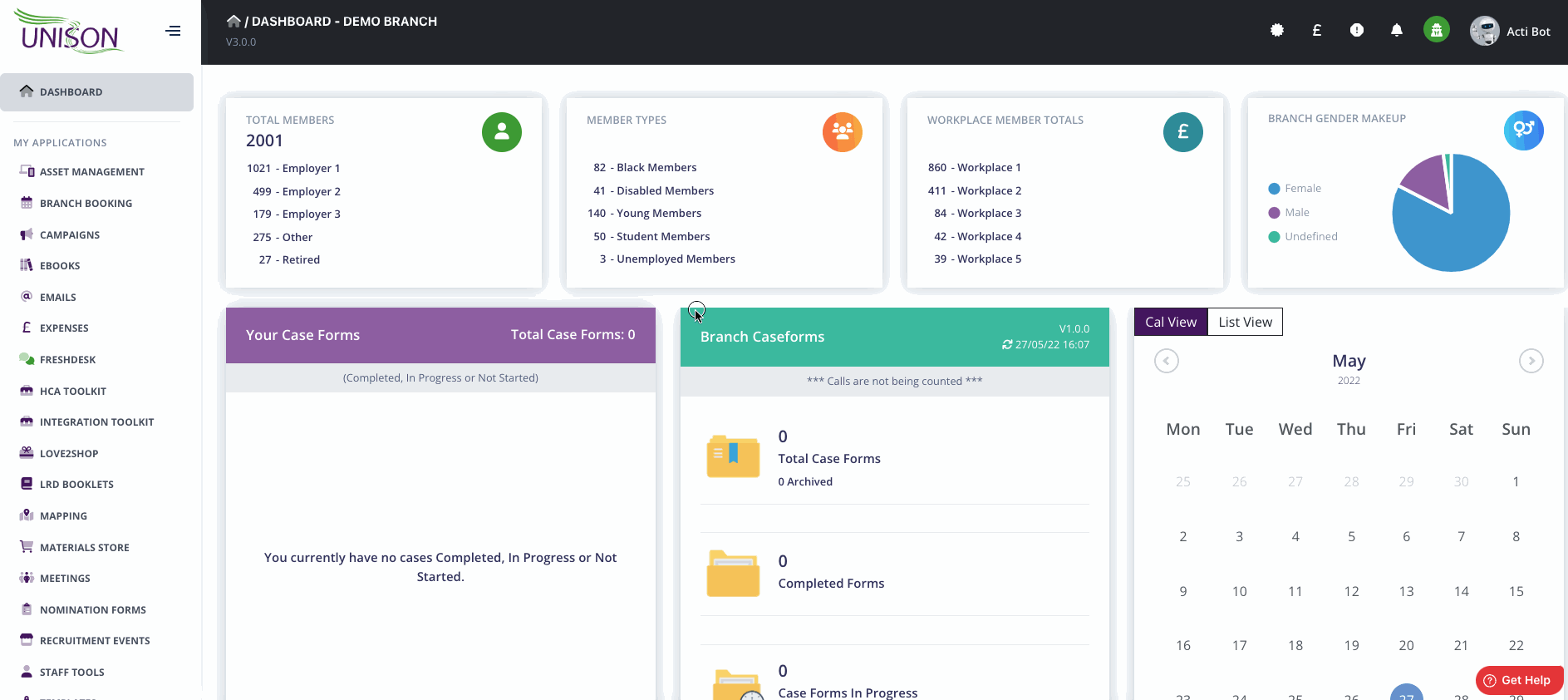Click the settings gear icon in header
The image size is (1568, 700).
1276,31
